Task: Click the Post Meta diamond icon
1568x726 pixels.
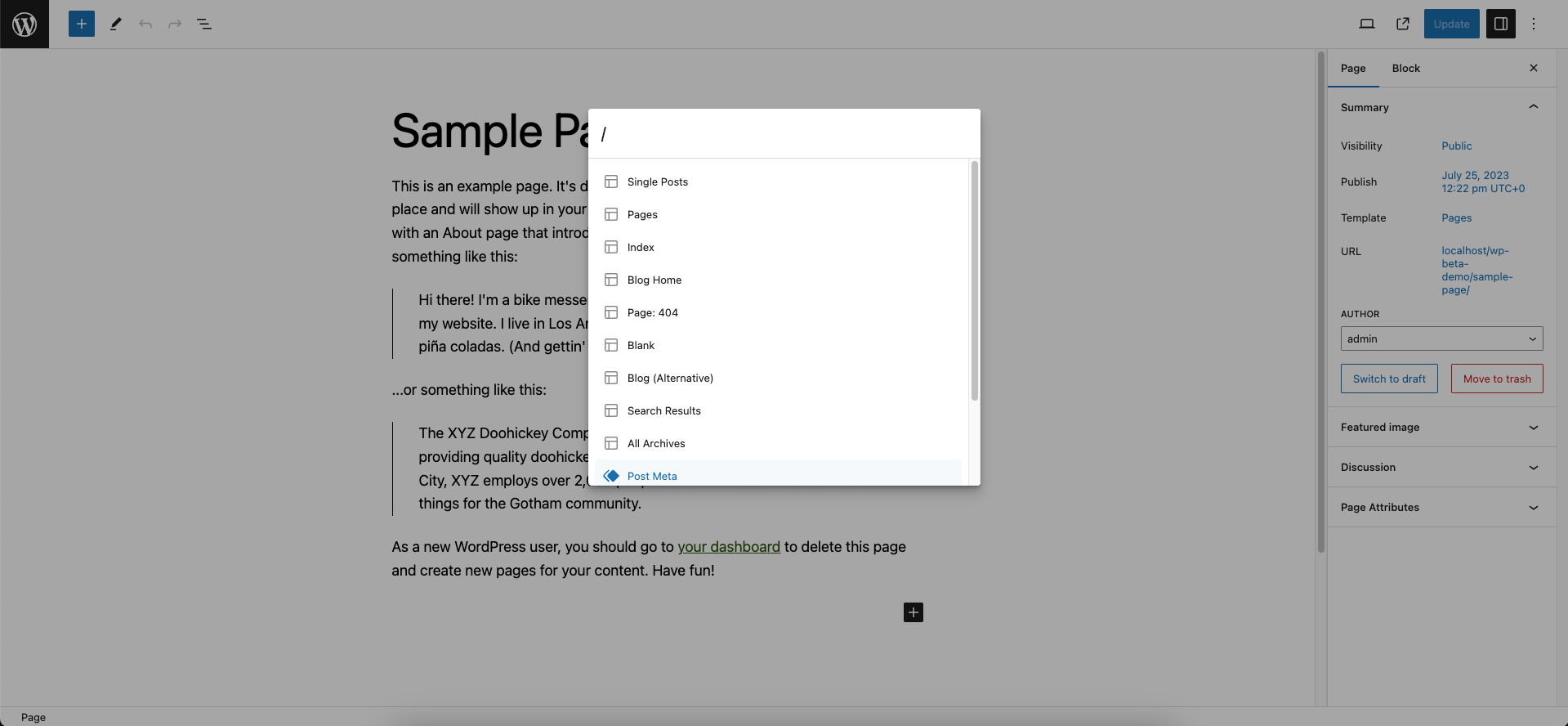Action: pyautogui.click(x=611, y=476)
